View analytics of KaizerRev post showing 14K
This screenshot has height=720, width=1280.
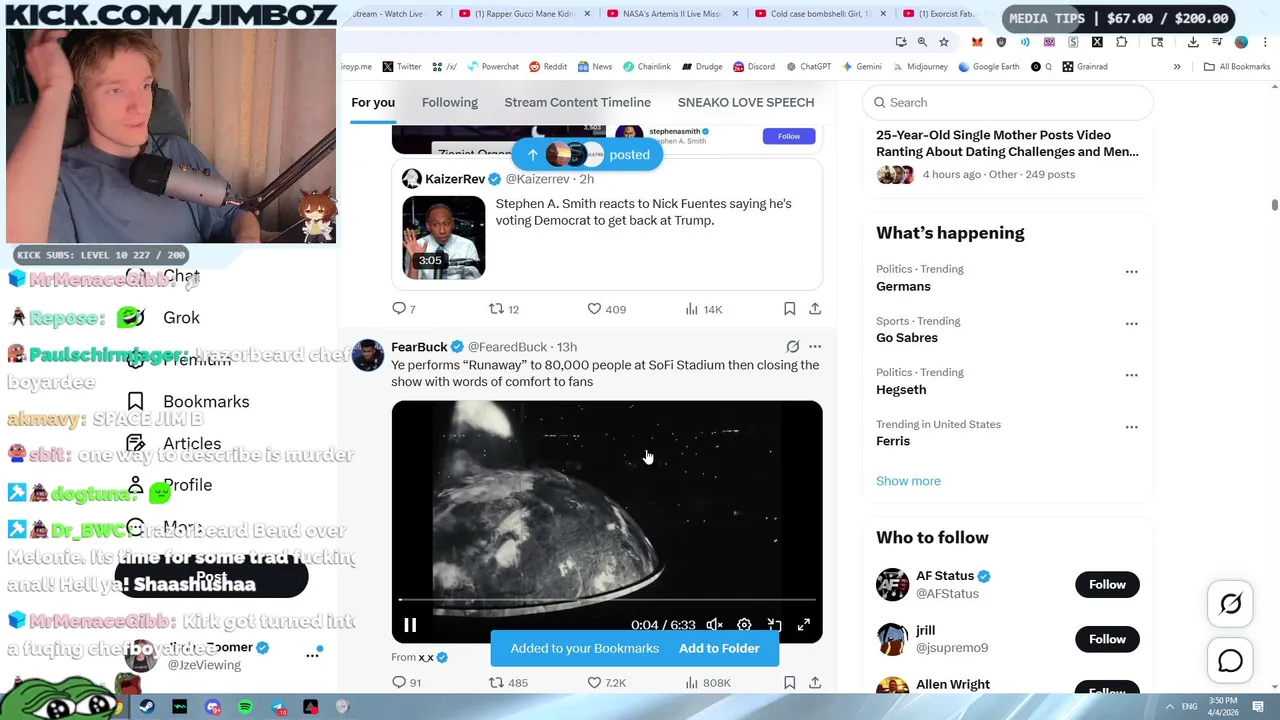[x=703, y=309]
